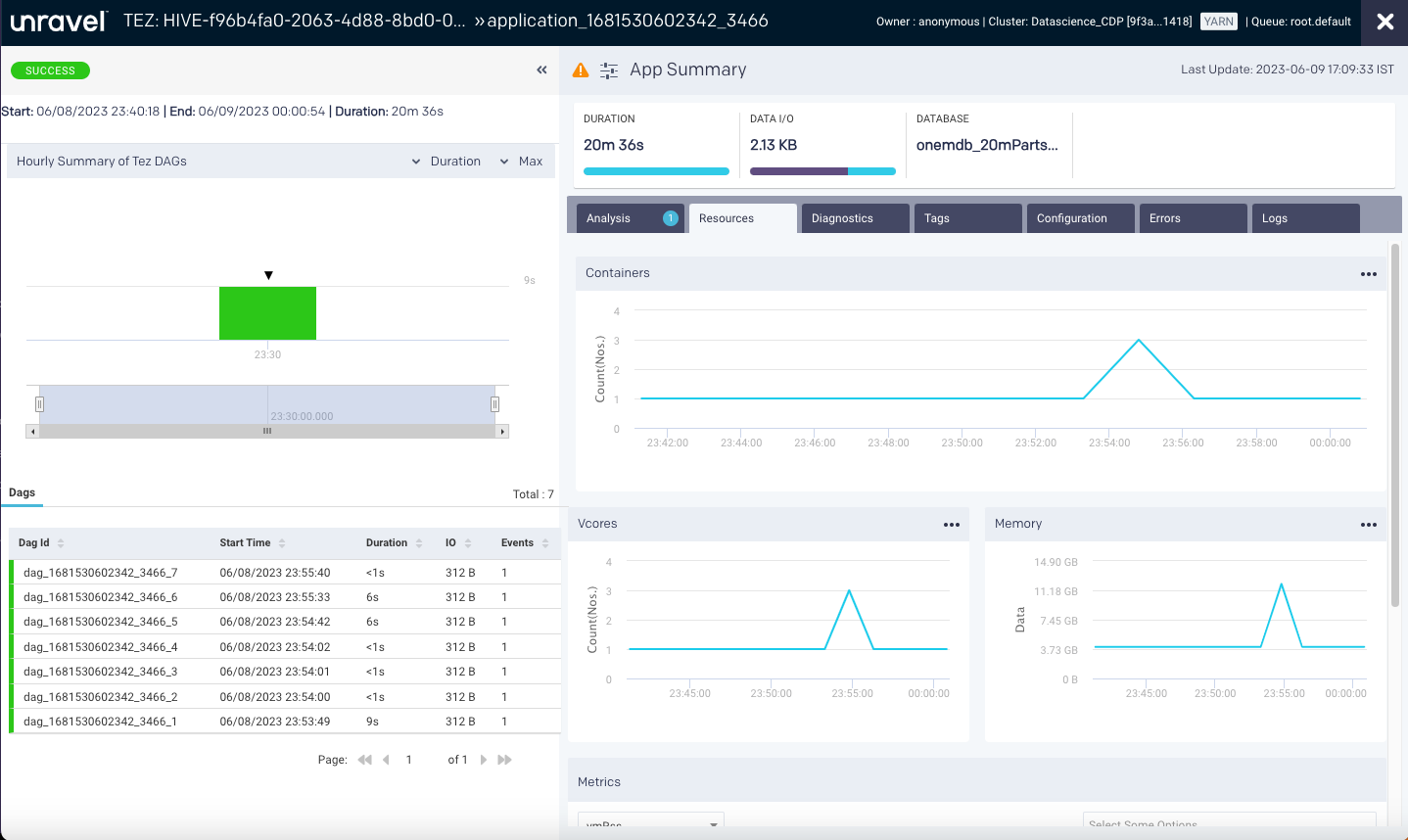Click the page number 1 field

pos(409,760)
